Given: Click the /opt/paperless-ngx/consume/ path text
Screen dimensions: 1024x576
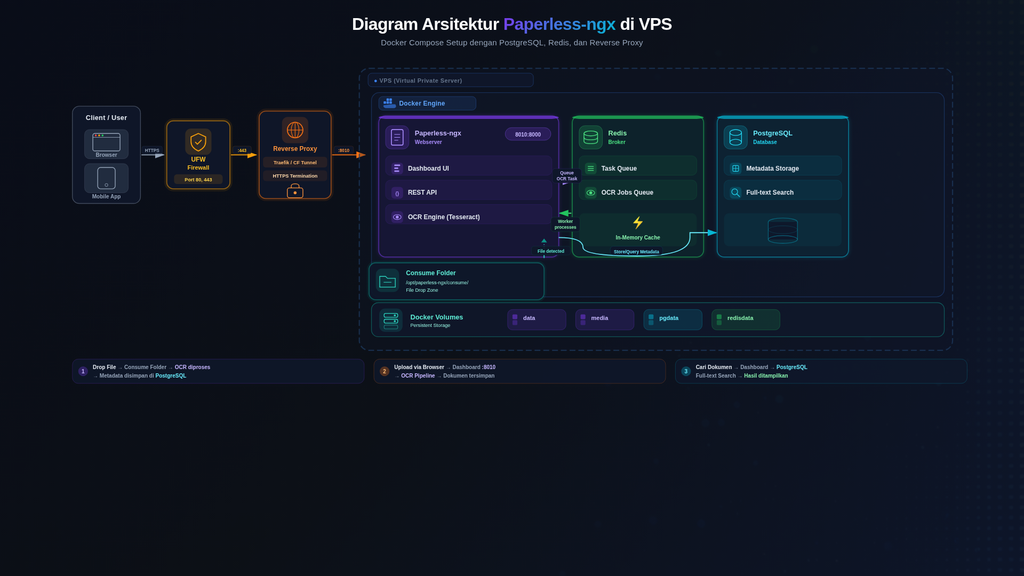Looking at the screenshot, I should coord(437,283).
